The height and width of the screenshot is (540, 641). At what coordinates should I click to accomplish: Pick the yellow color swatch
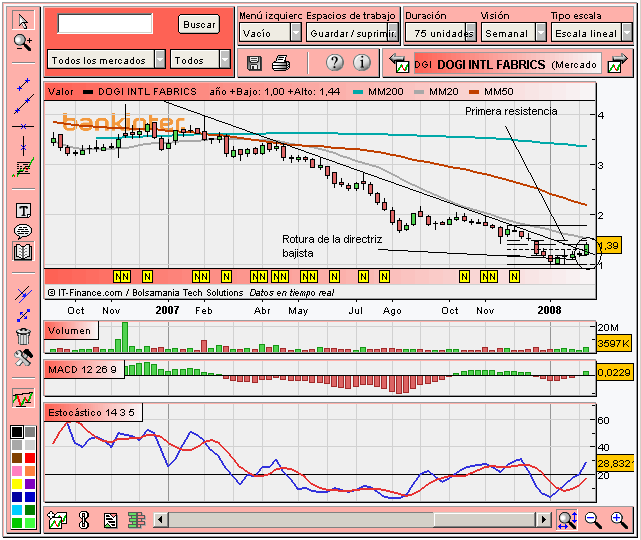point(17,484)
